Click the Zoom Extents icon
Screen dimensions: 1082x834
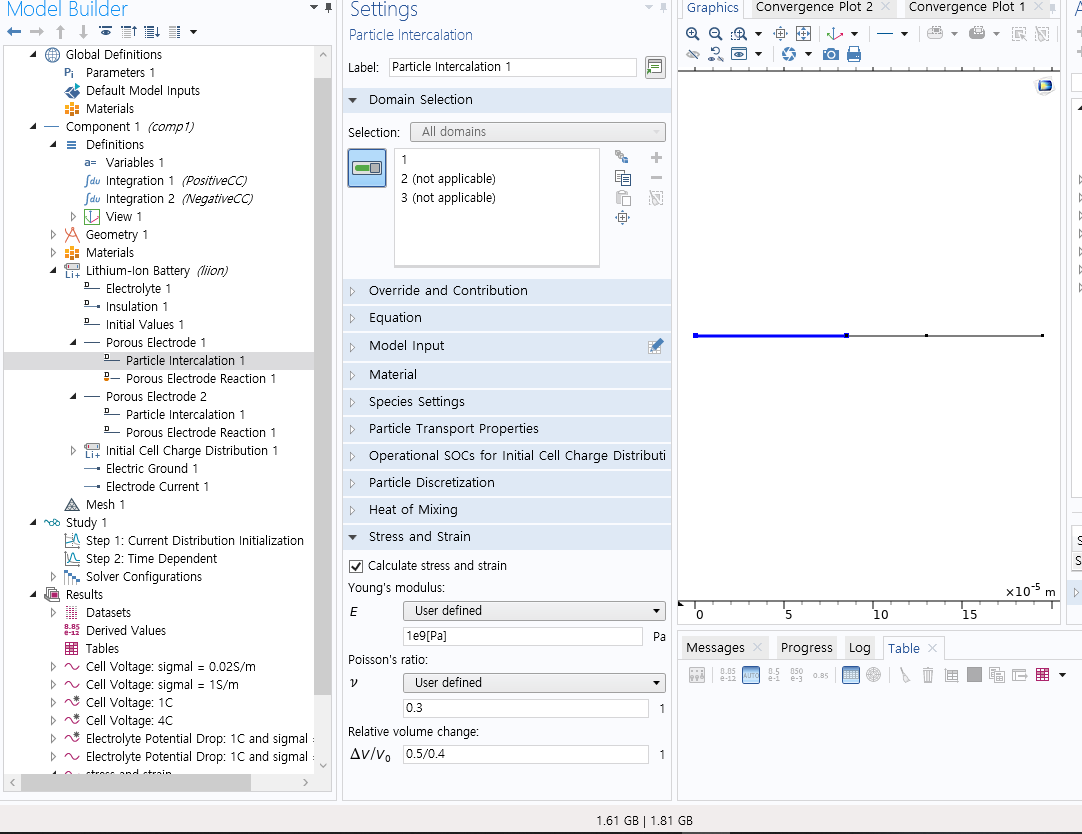tap(803, 33)
